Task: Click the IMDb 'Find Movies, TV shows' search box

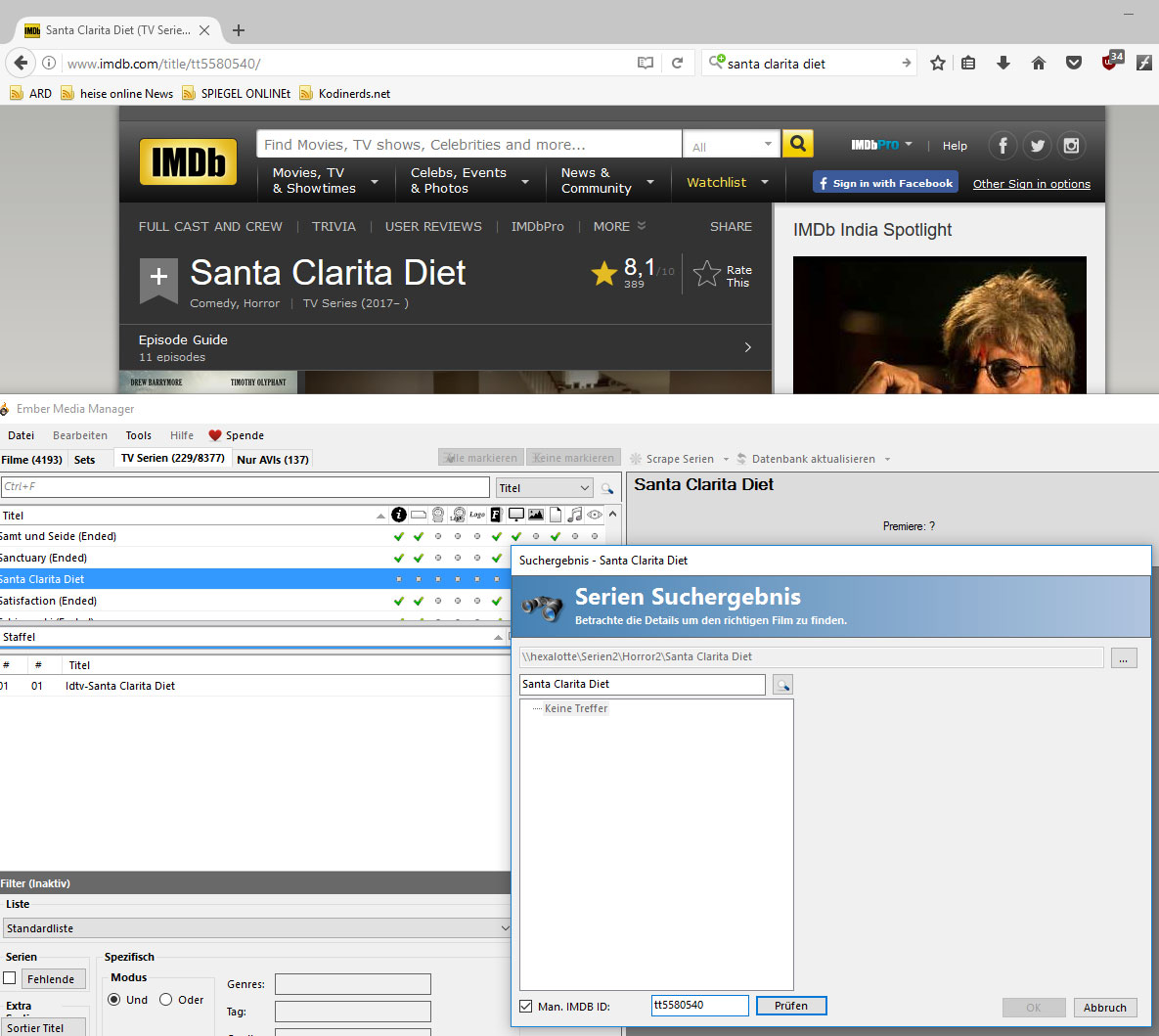Action: coord(469,144)
